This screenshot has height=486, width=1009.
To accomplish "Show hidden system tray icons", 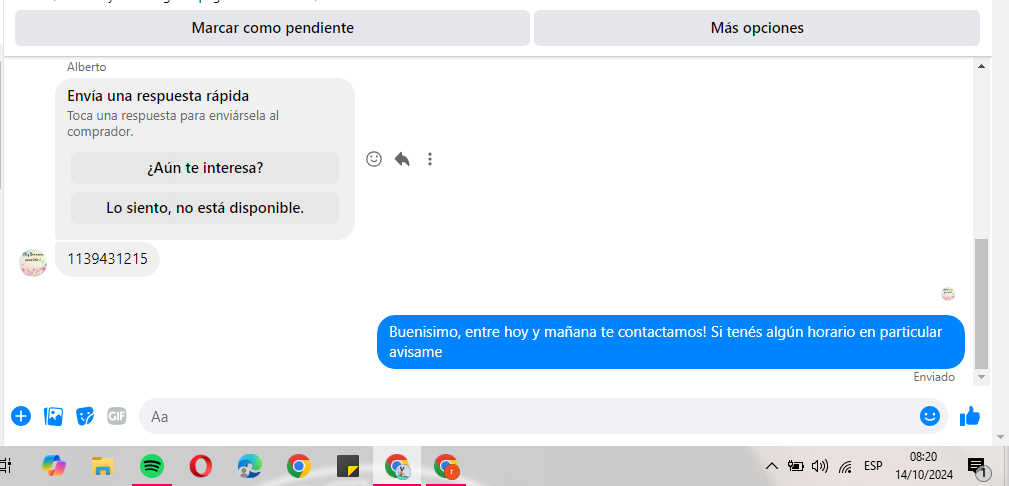I will click(772, 466).
